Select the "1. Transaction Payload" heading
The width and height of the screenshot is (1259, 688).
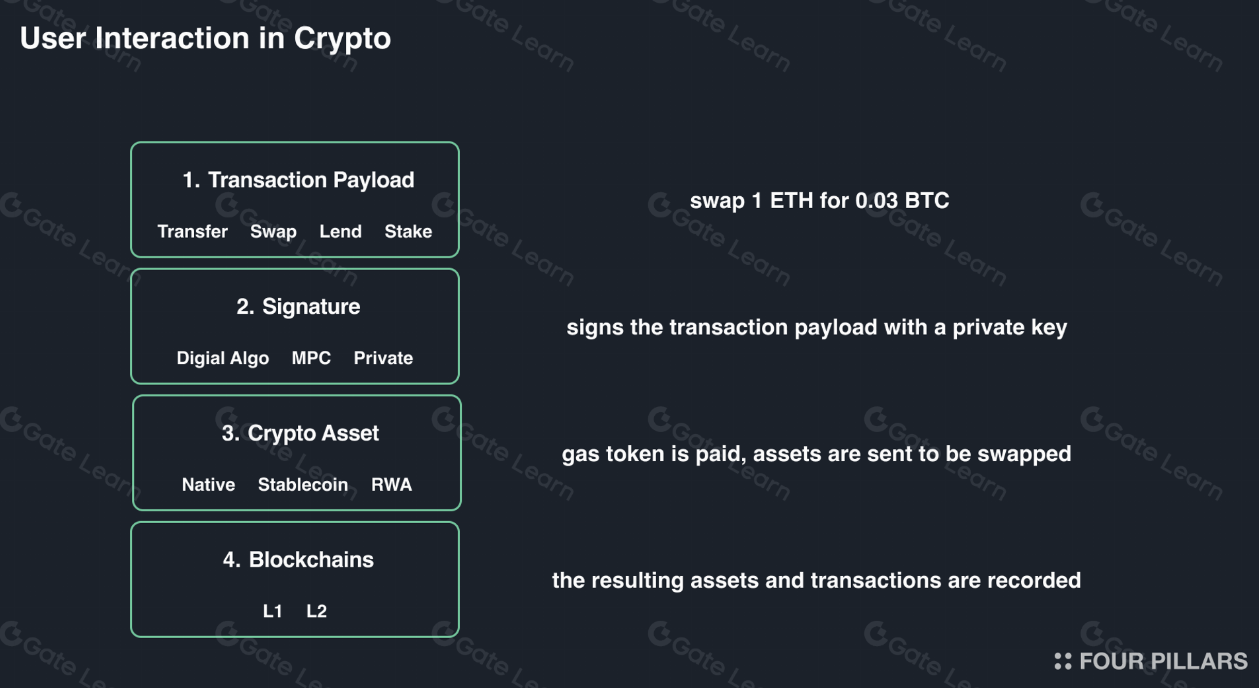click(x=298, y=181)
